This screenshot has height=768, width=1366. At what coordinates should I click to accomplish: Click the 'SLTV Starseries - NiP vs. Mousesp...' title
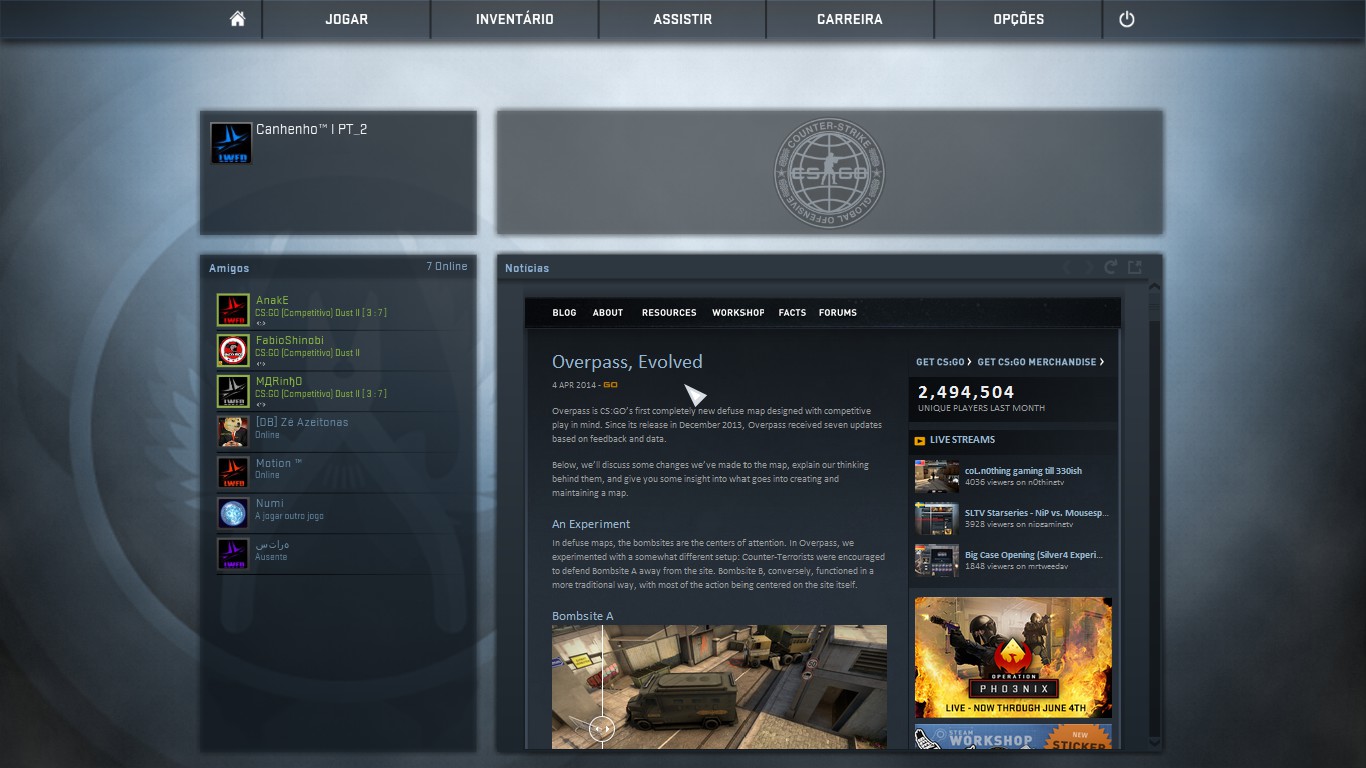pyautogui.click(x=1037, y=513)
